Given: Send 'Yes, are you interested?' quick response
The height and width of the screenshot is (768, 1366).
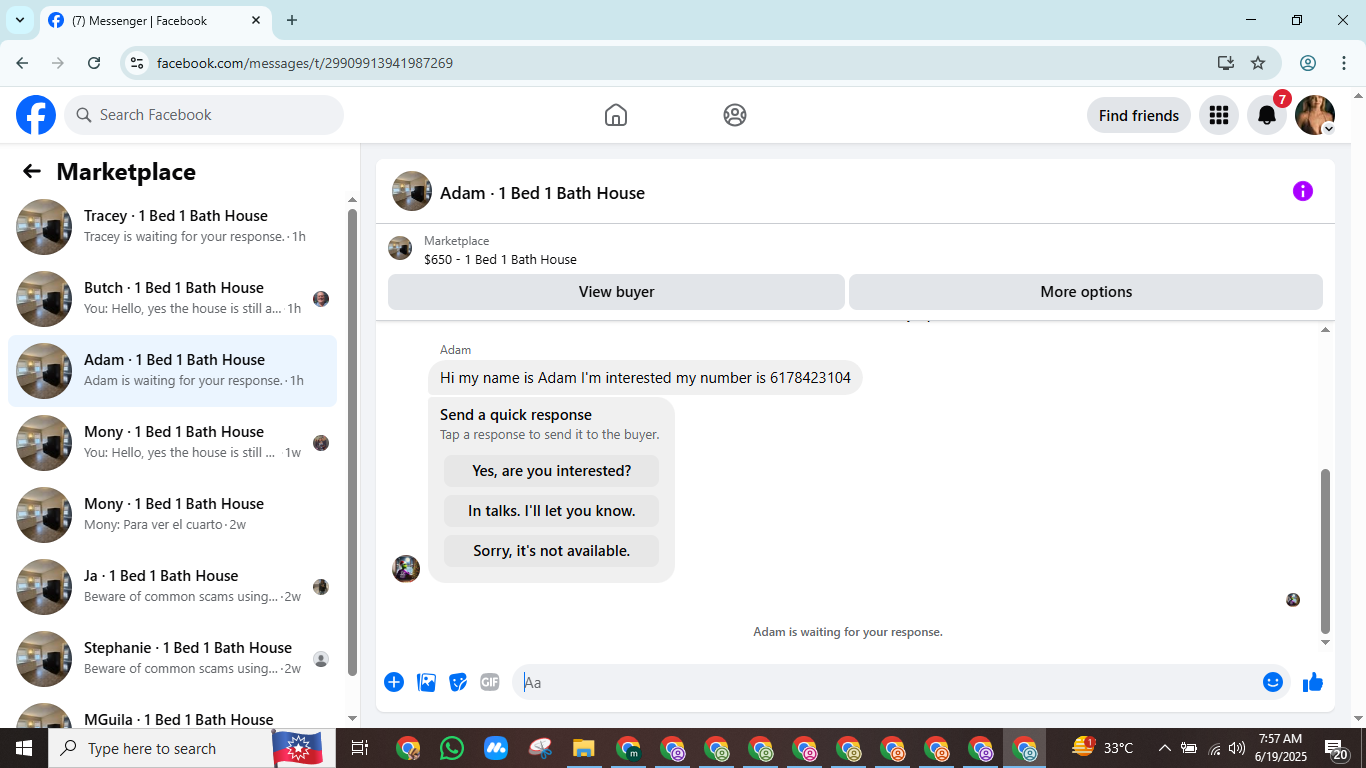Looking at the screenshot, I should coord(552,471).
